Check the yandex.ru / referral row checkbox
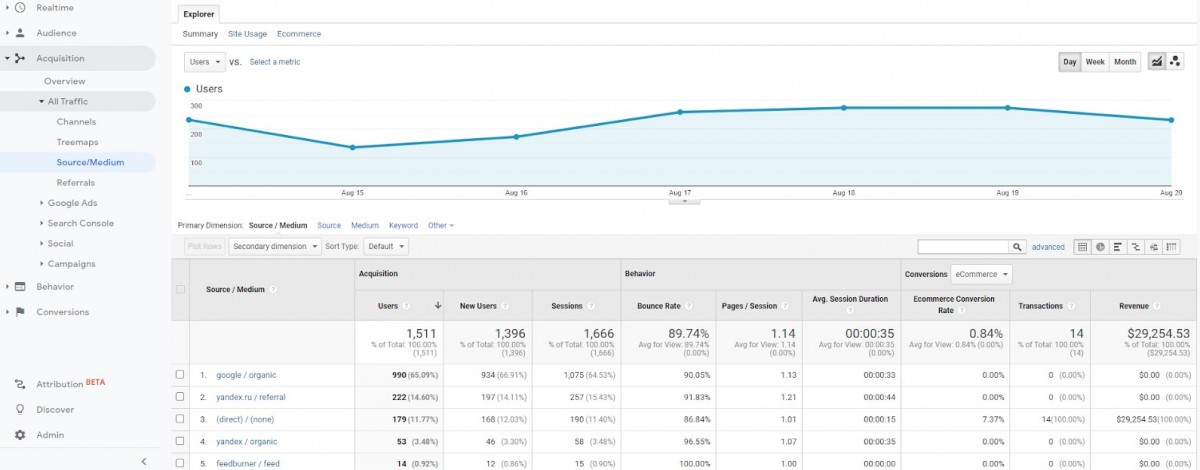Screen dimensions: 1200x470 click(x=180, y=397)
